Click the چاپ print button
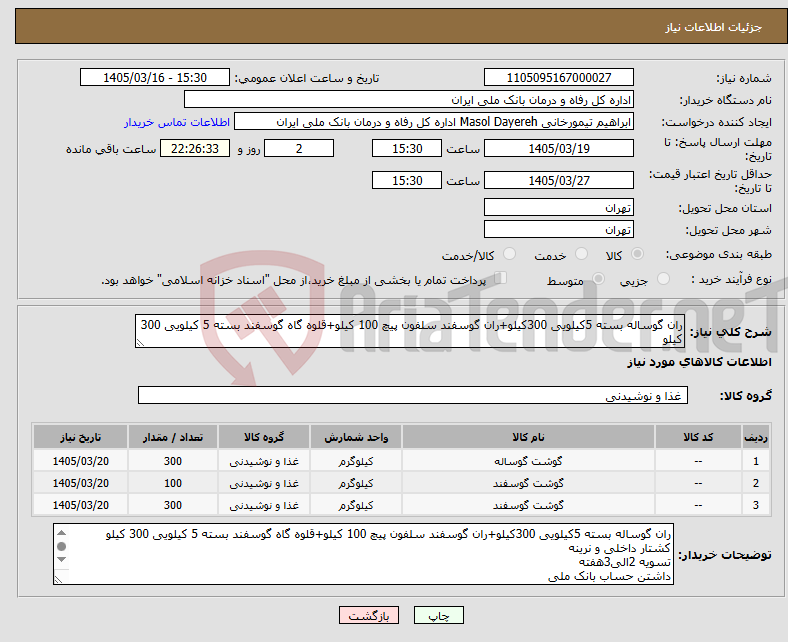 439,615
